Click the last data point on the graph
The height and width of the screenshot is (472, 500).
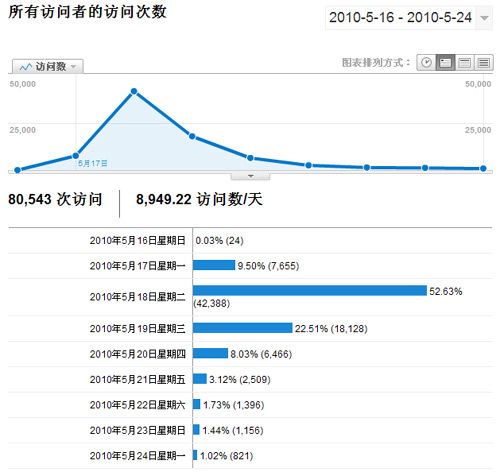point(483,169)
